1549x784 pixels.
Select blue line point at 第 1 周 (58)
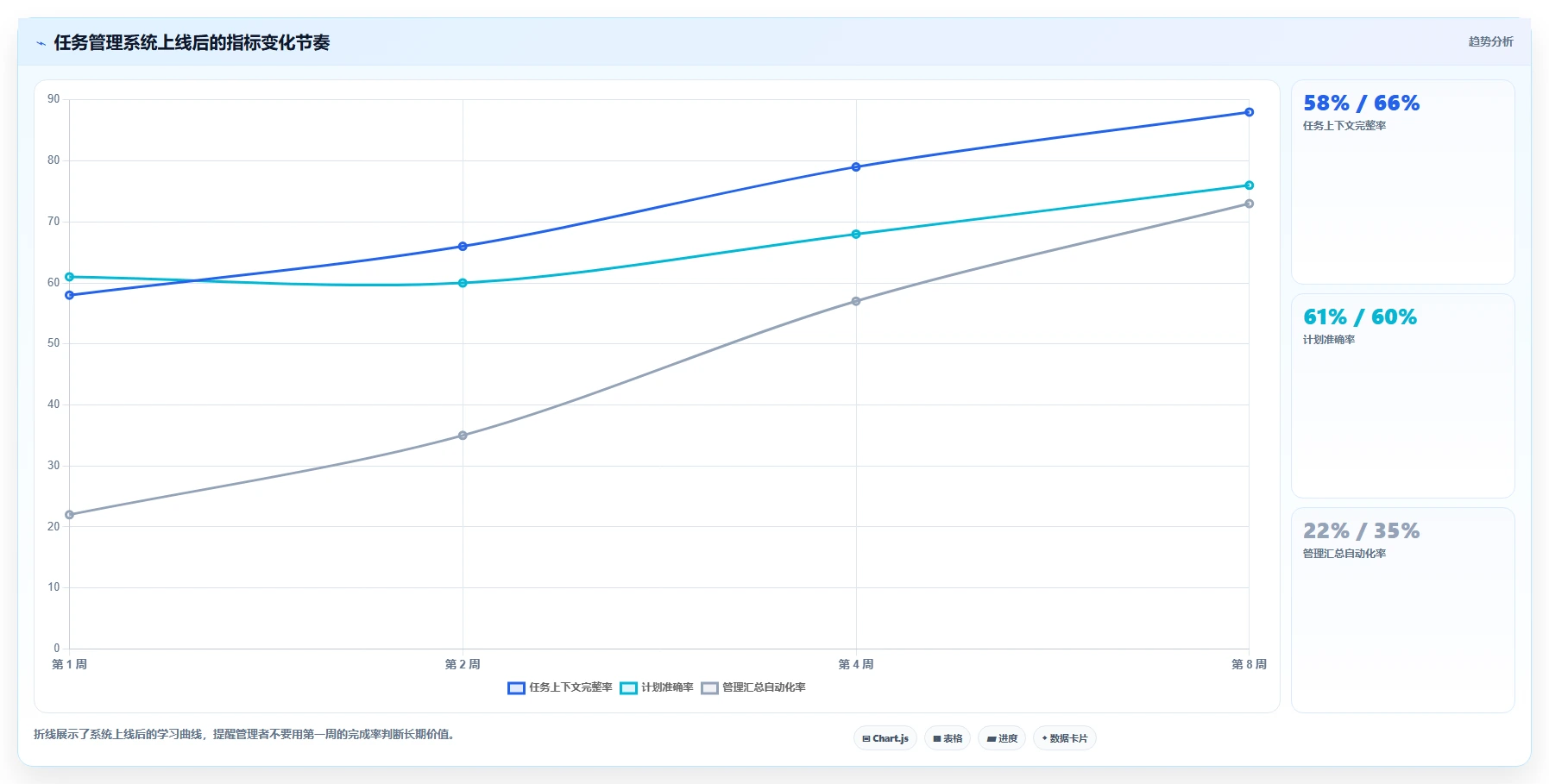(69, 295)
